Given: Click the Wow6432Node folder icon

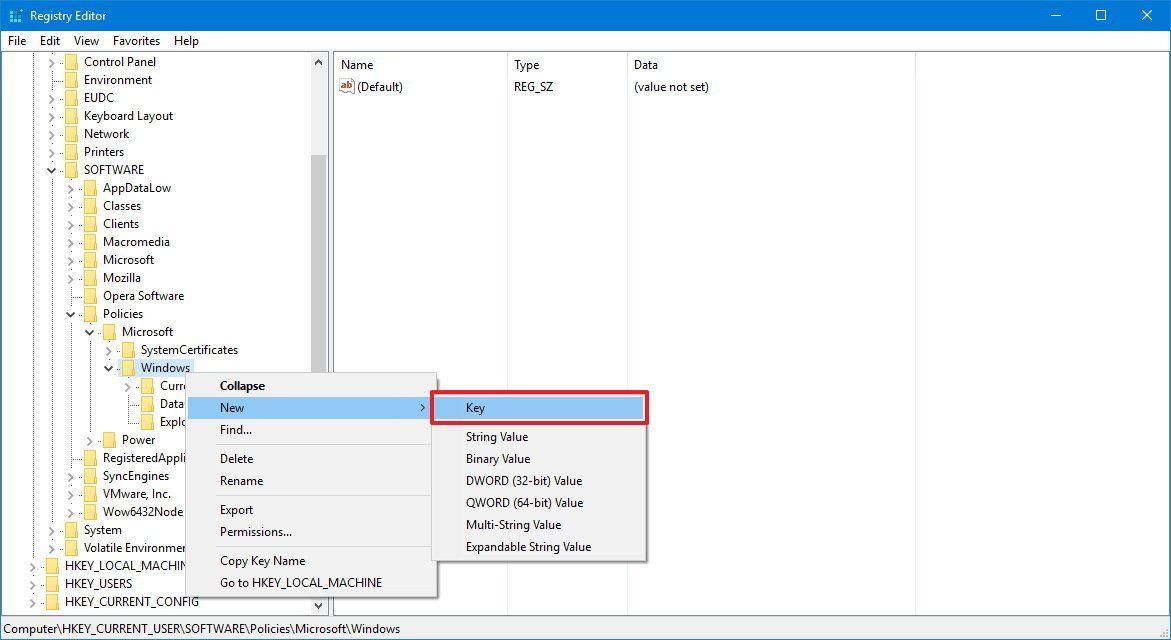Looking at the screenshot, I should tap(92, 511).
